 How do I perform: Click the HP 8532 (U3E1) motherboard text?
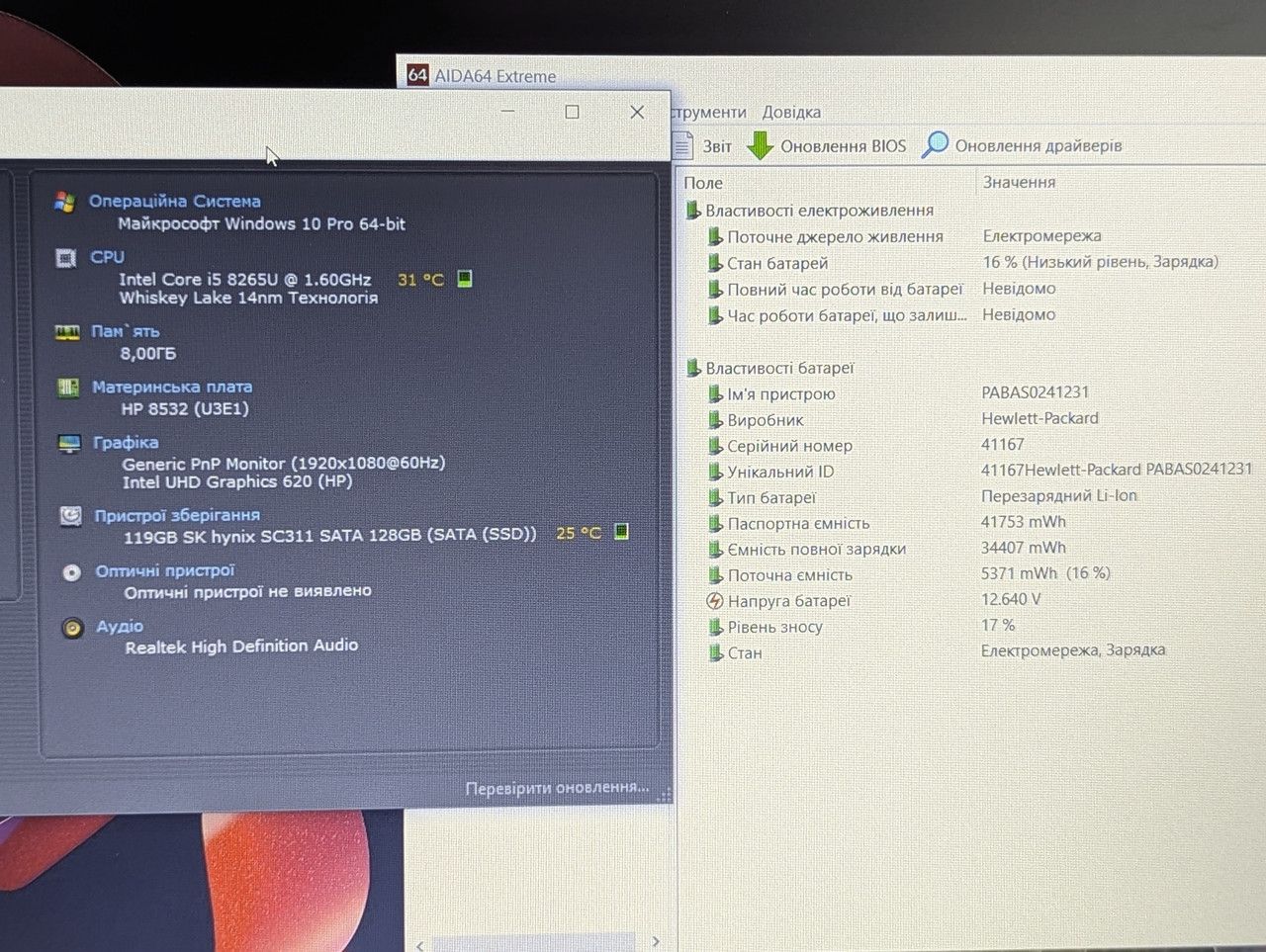coord(185,408)
